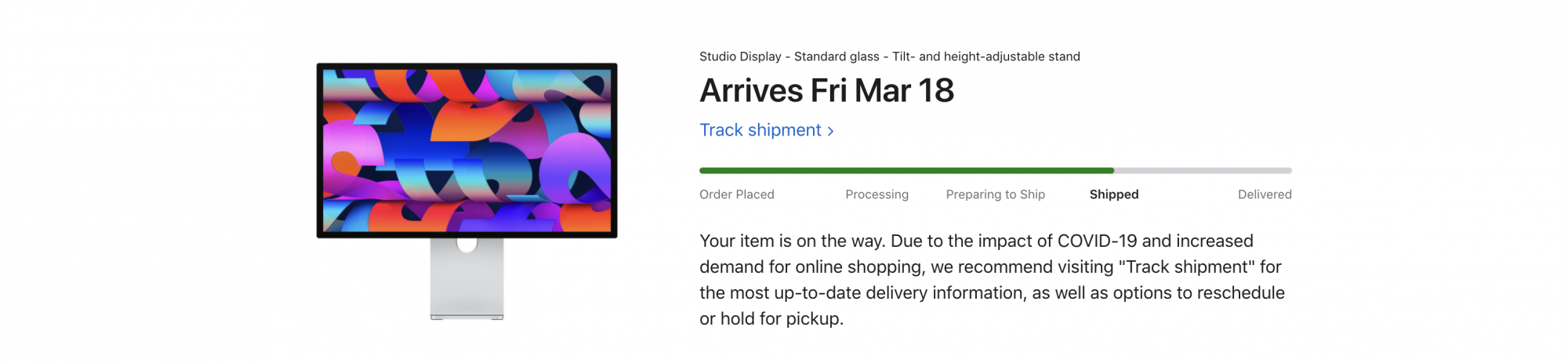Select the Delivered status step

(x=1264, y=194)
